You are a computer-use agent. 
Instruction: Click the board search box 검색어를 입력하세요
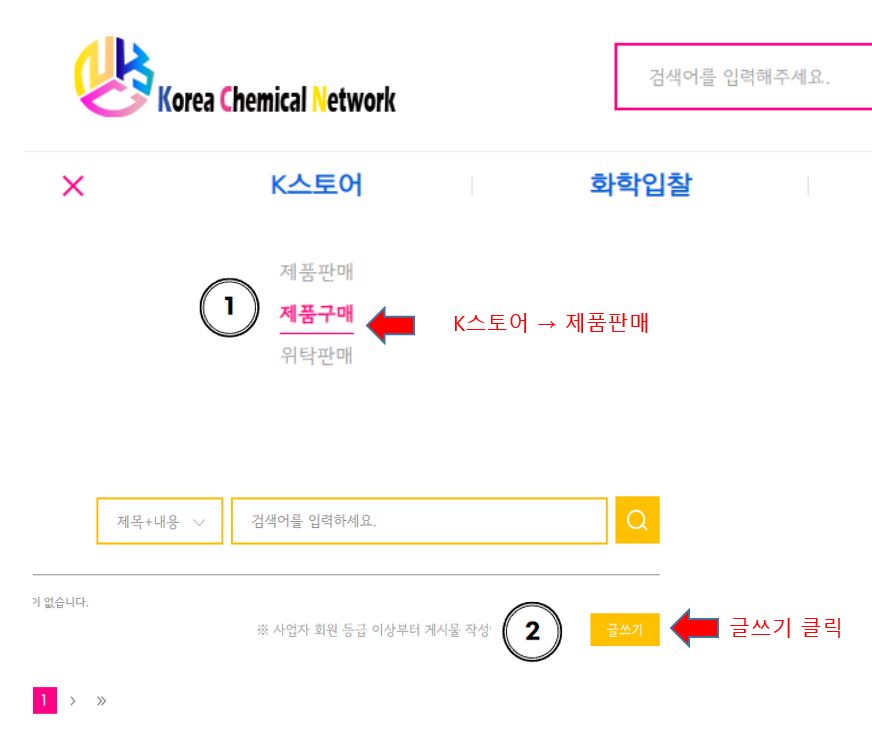(419, 521)
